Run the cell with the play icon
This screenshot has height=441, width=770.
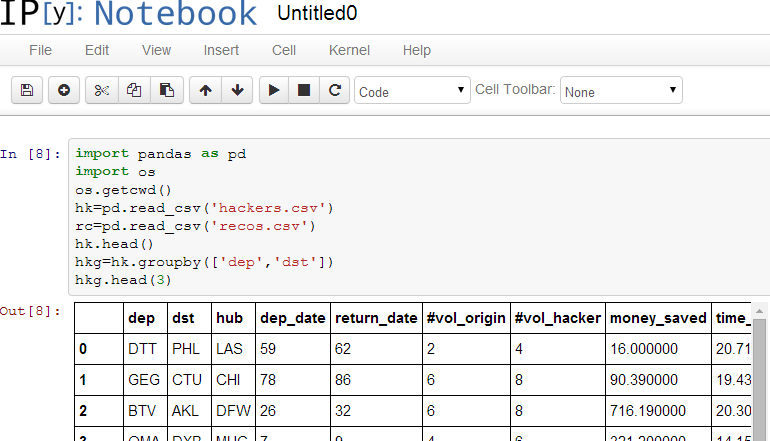tap(273, 91)
